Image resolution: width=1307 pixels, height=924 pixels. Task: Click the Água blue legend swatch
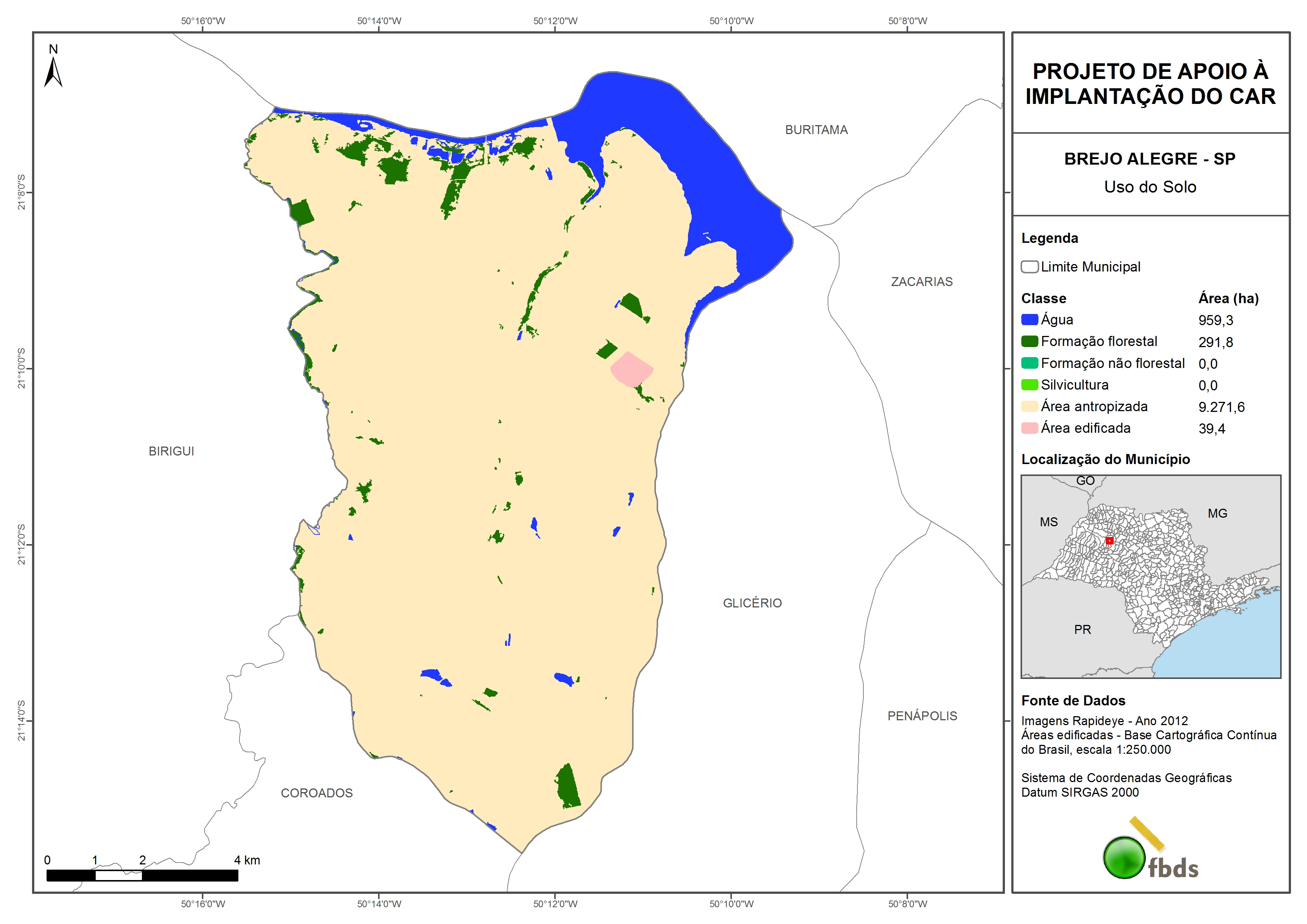pyautogui.click(x=1029, y=320)
